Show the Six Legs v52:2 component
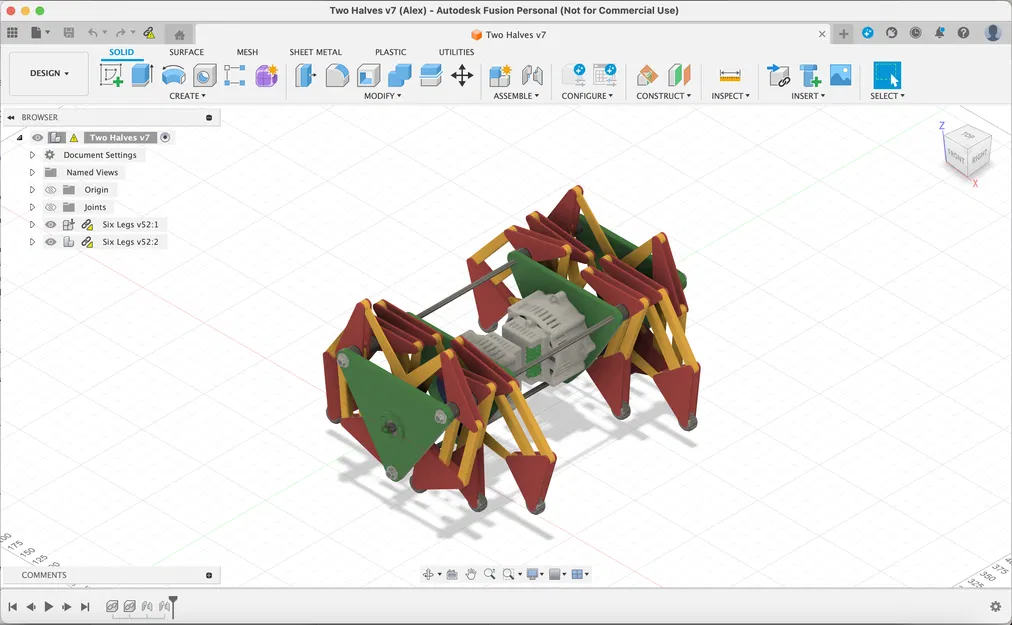 (50, 241)
